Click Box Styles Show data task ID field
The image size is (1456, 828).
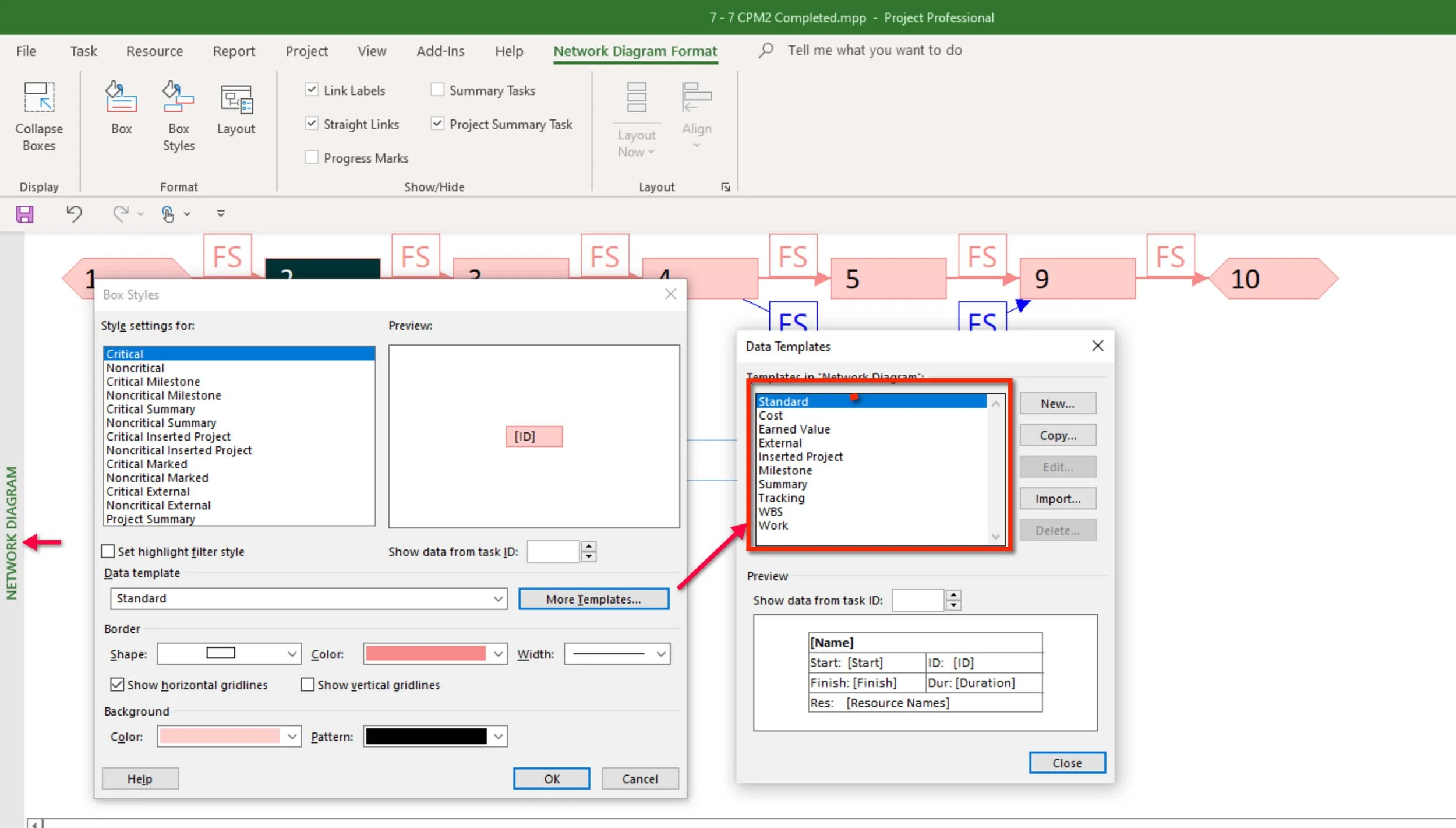coord(553,551)
